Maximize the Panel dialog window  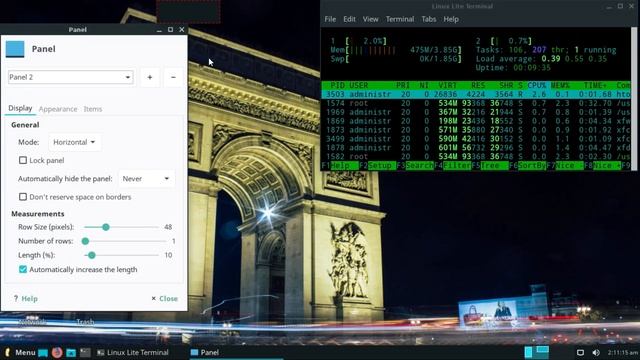click(170, 30)
